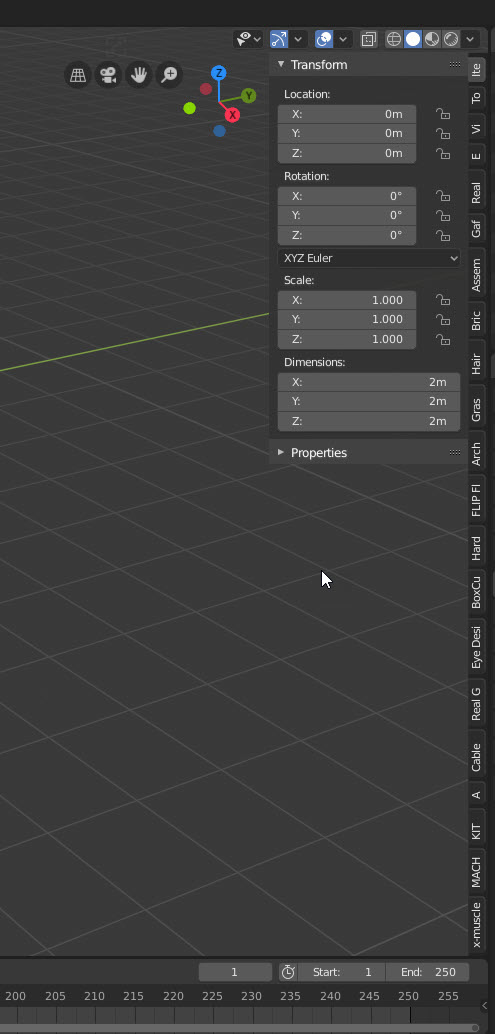Viewport: 495px width, 1034px height.
Task: Lock Scale Z
Action: (x=443, y=339)
